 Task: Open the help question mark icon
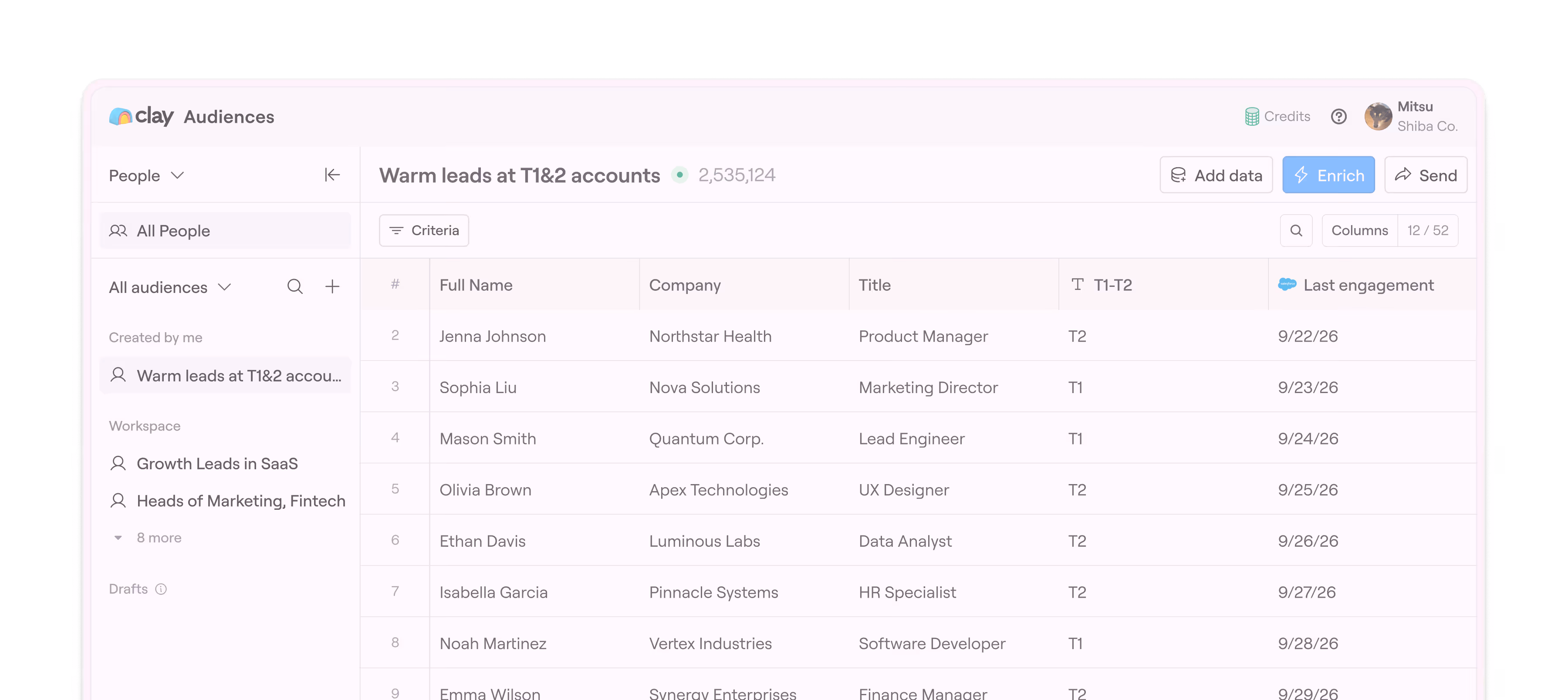[x=1338, y=116]
